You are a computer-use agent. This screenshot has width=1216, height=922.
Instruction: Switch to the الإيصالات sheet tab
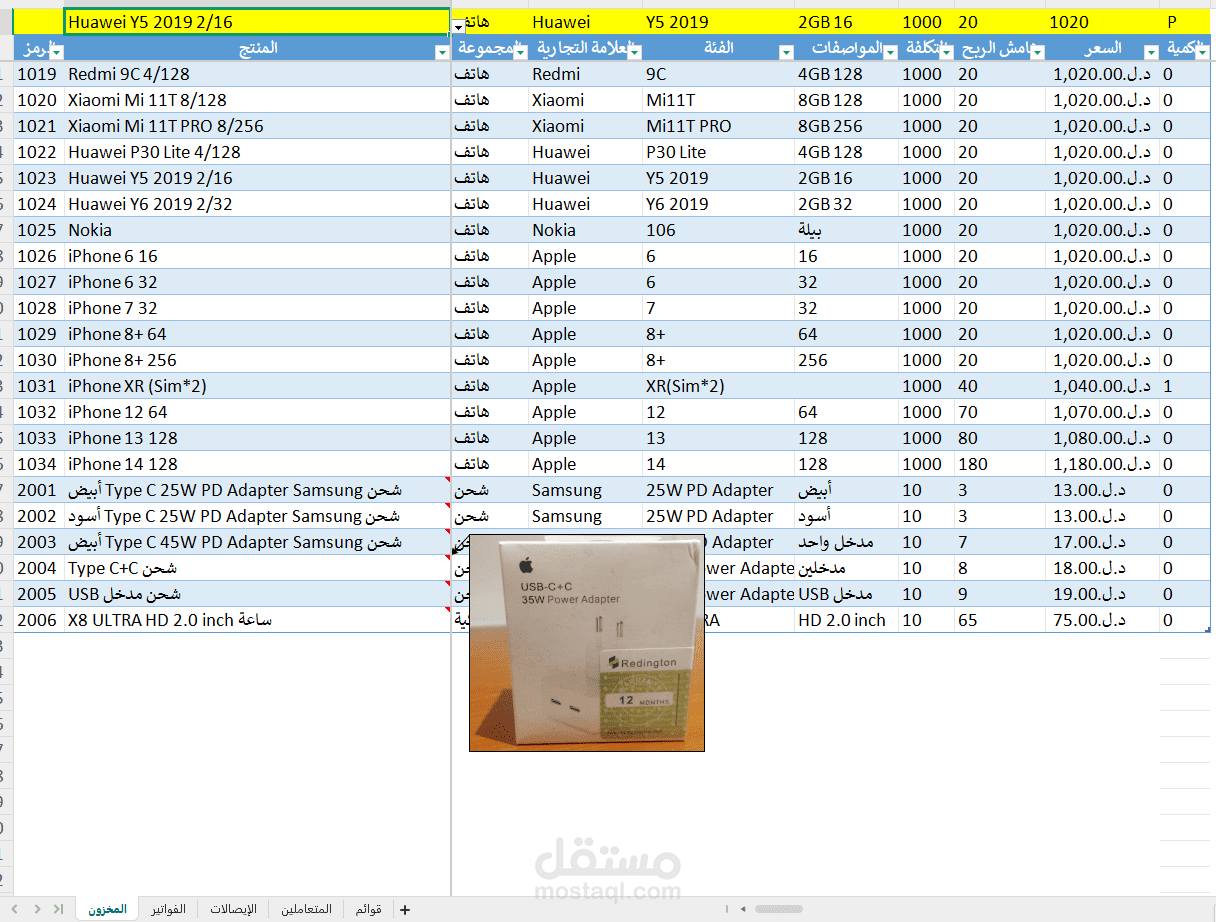[233, 909]
